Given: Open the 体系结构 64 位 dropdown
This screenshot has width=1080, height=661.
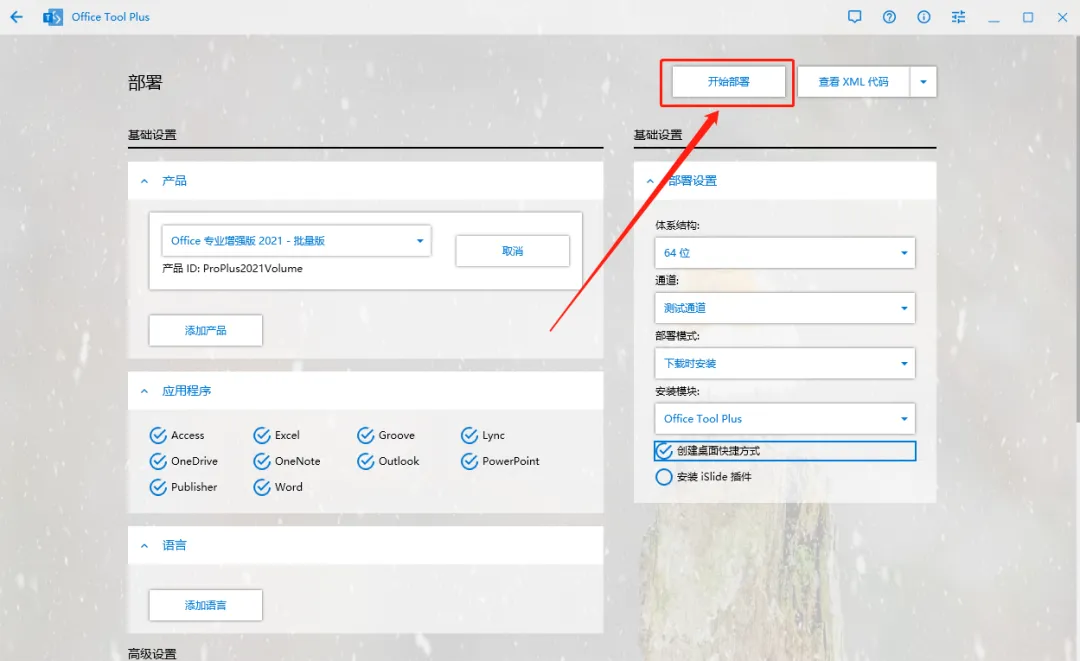Looking at the screenshot, I should coord(785,253).
